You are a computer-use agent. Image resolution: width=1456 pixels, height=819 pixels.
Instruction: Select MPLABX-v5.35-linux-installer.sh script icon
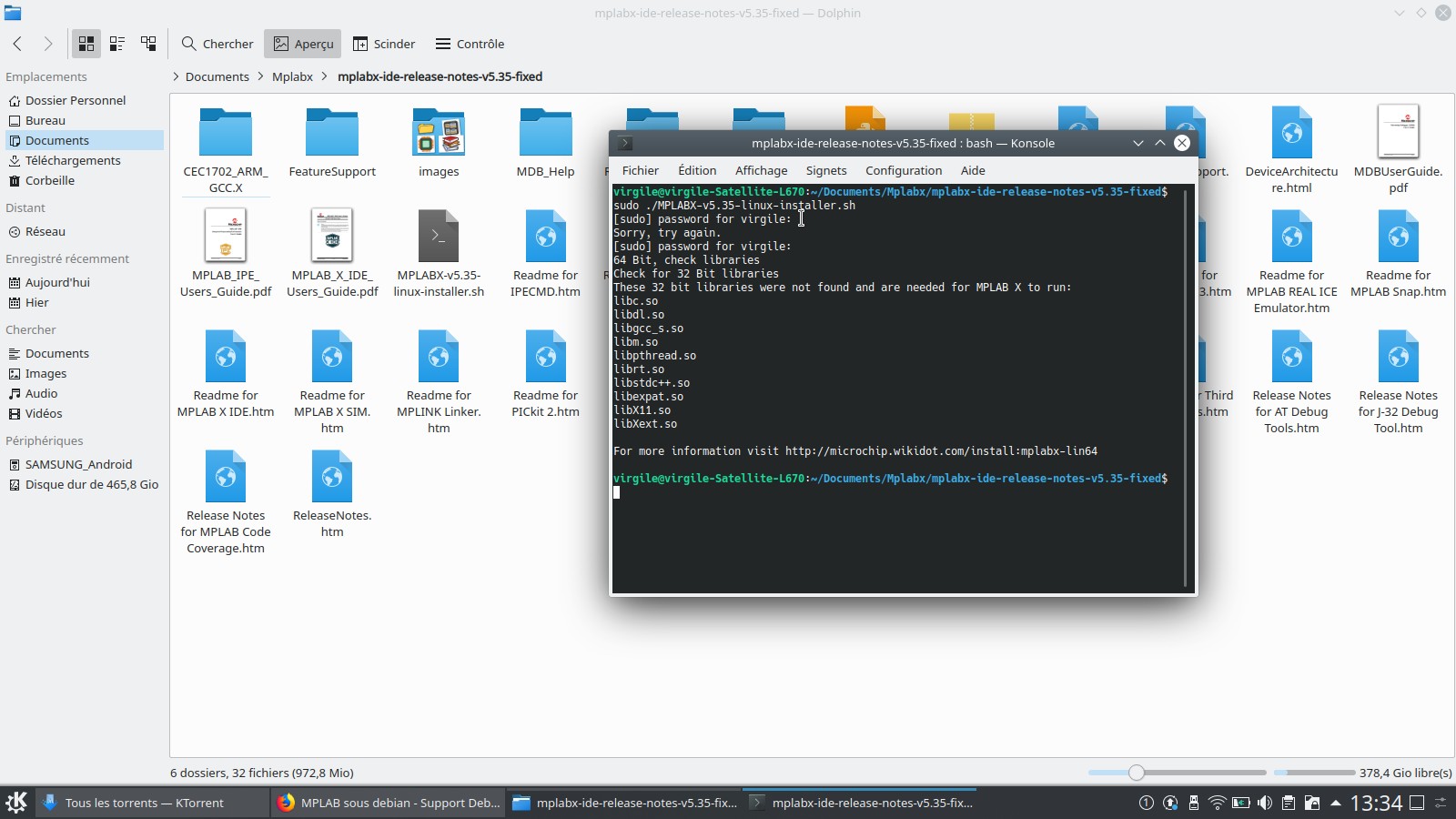click(x=439, y=235)
